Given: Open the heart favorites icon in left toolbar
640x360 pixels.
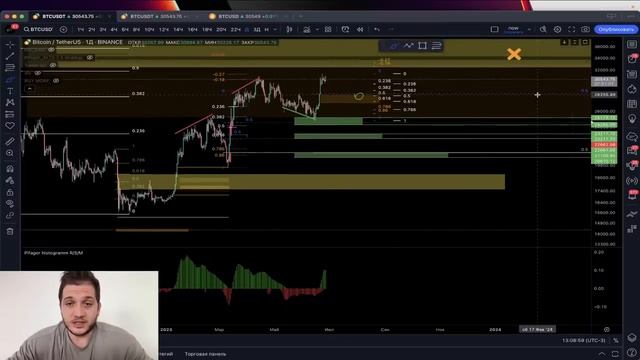Looking at the screenshot, I should pos(10,126).
